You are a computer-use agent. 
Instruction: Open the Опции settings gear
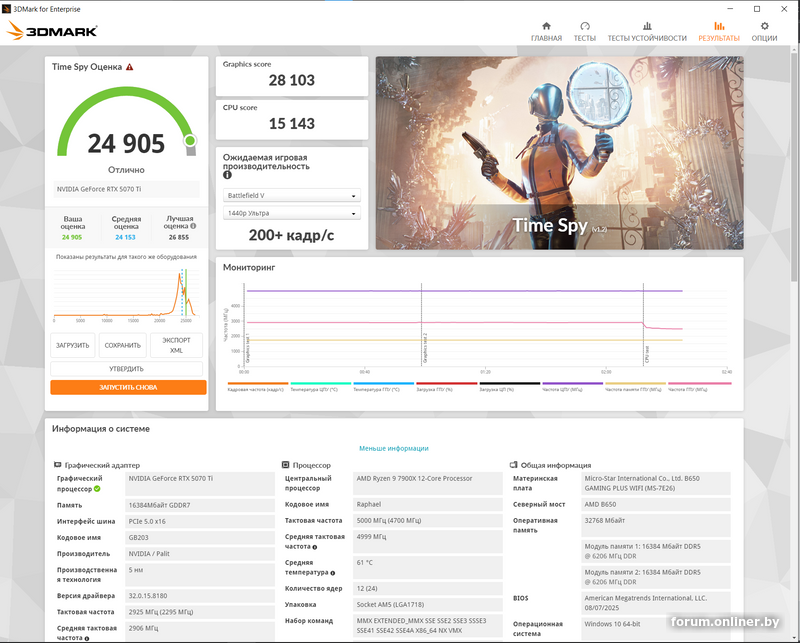pos(764,32)
